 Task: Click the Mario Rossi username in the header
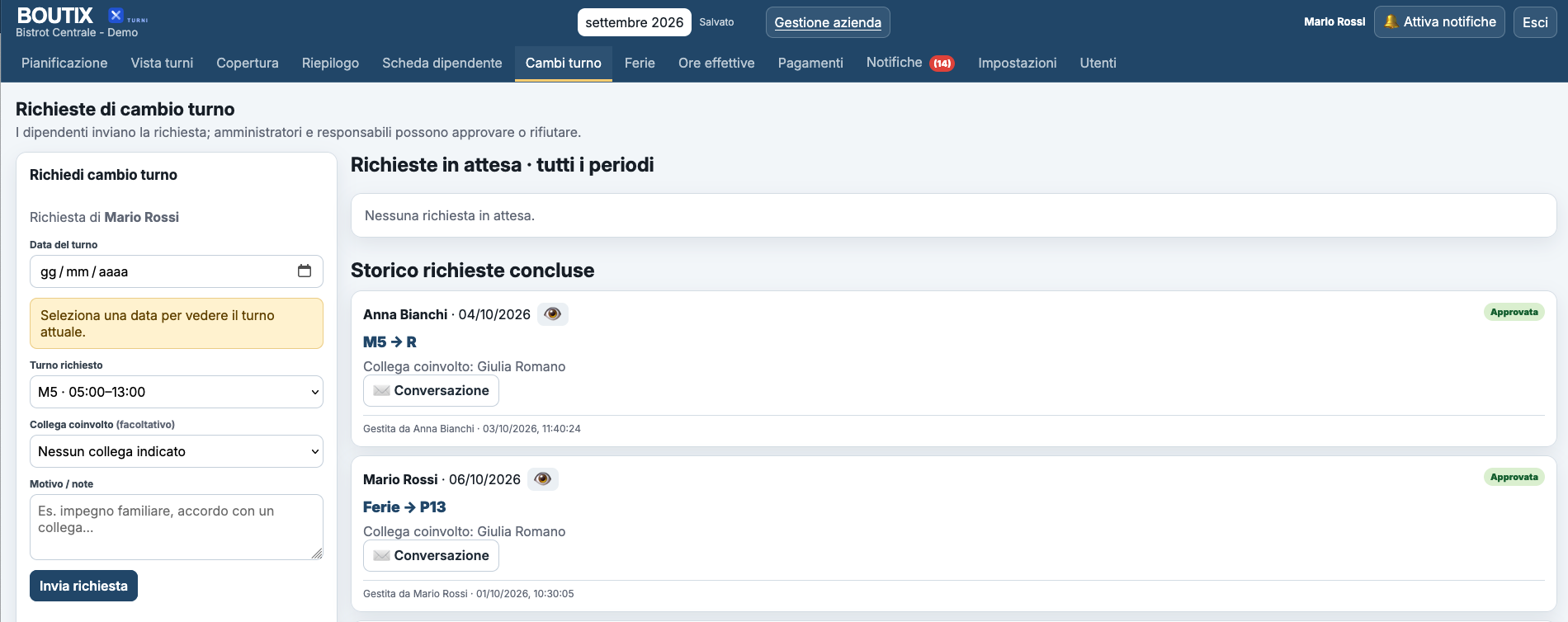pyautogui.click(x=1334, y=22)
